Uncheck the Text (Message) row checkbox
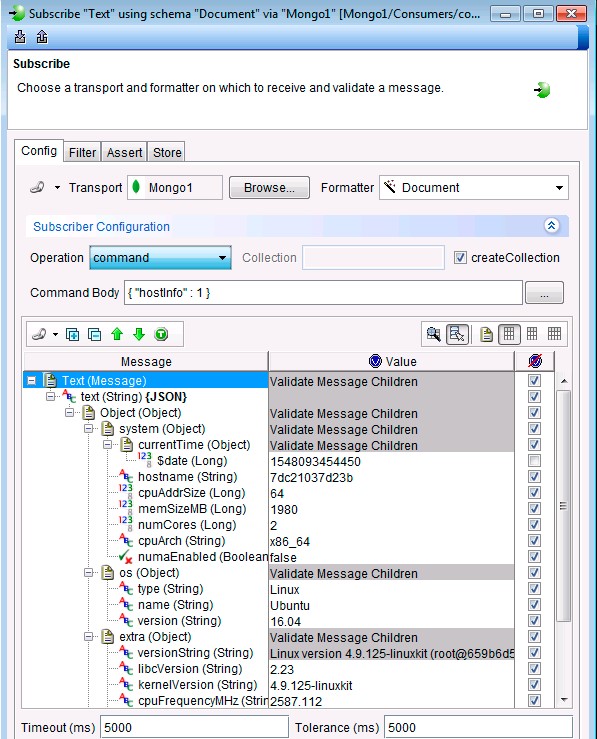Viewport: 597px width, 739px height. coord(534,381)
